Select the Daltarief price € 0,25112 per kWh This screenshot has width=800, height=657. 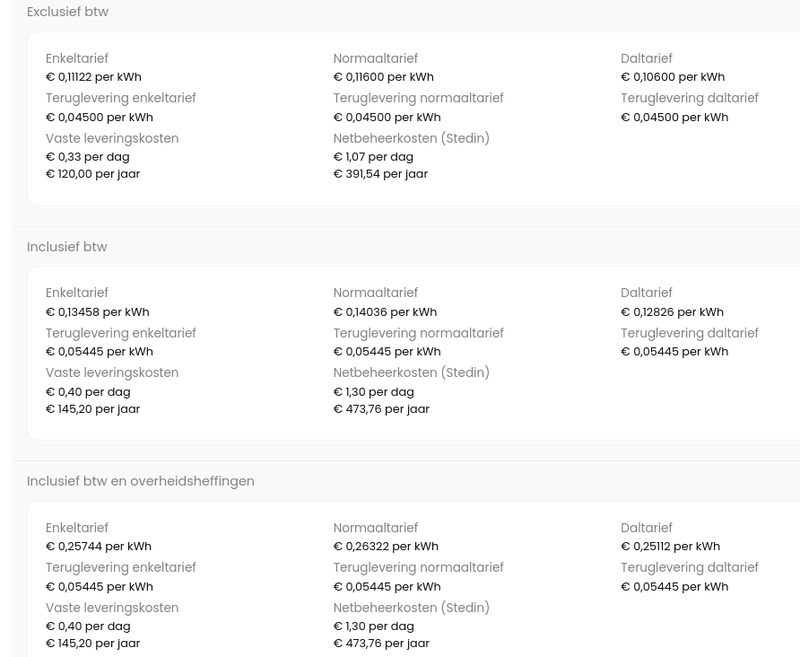pyautogui.click(x=670, y=547)
